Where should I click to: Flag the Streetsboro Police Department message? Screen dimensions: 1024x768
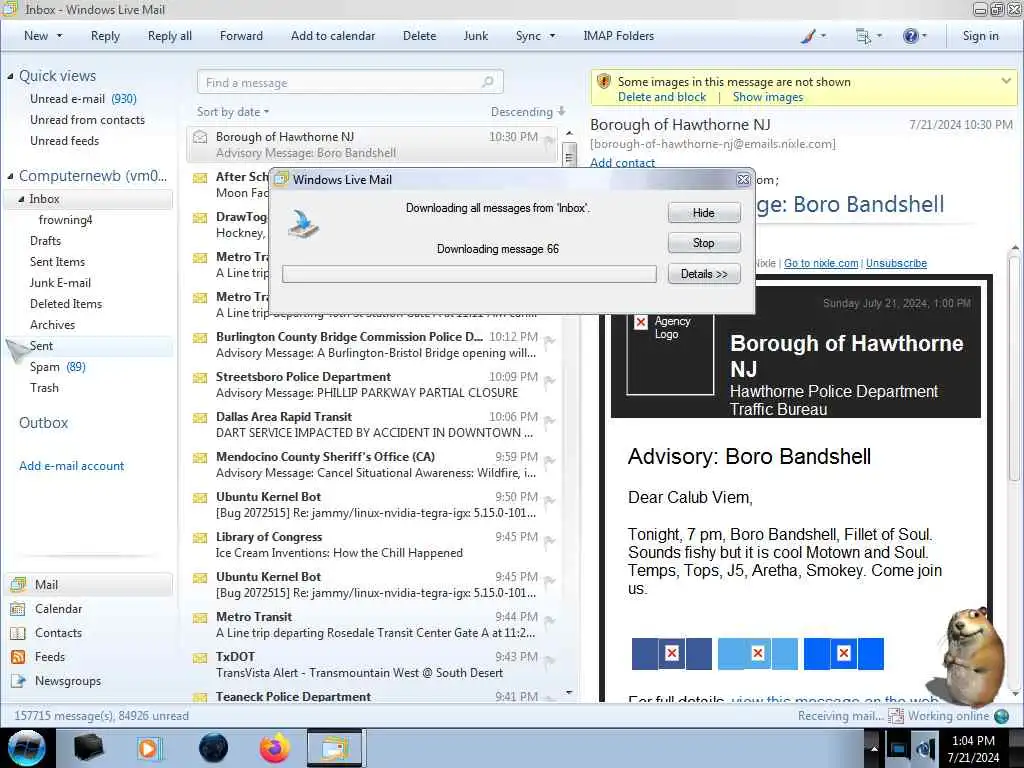549,381
